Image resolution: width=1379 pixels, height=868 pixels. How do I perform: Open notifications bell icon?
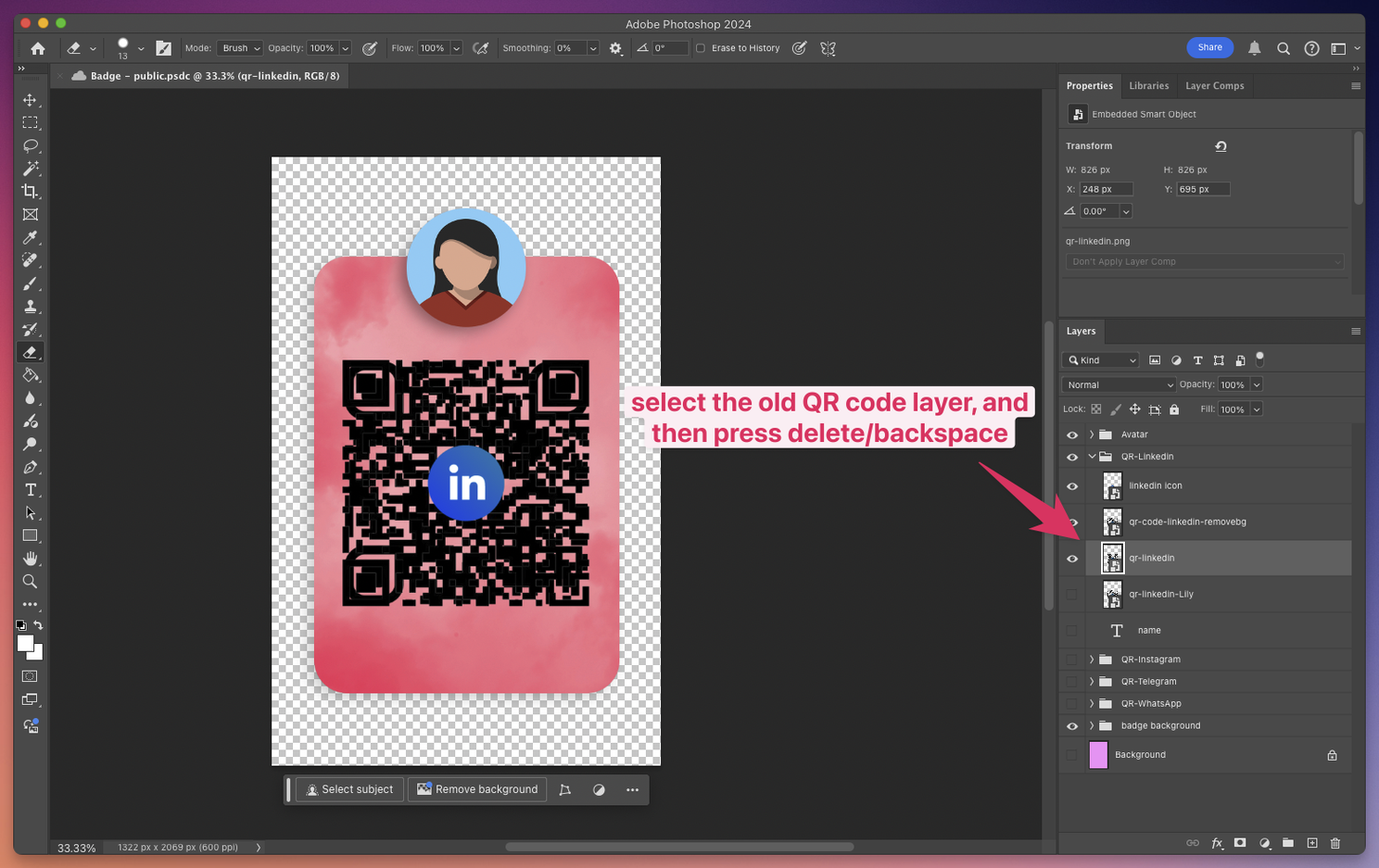1254,48
